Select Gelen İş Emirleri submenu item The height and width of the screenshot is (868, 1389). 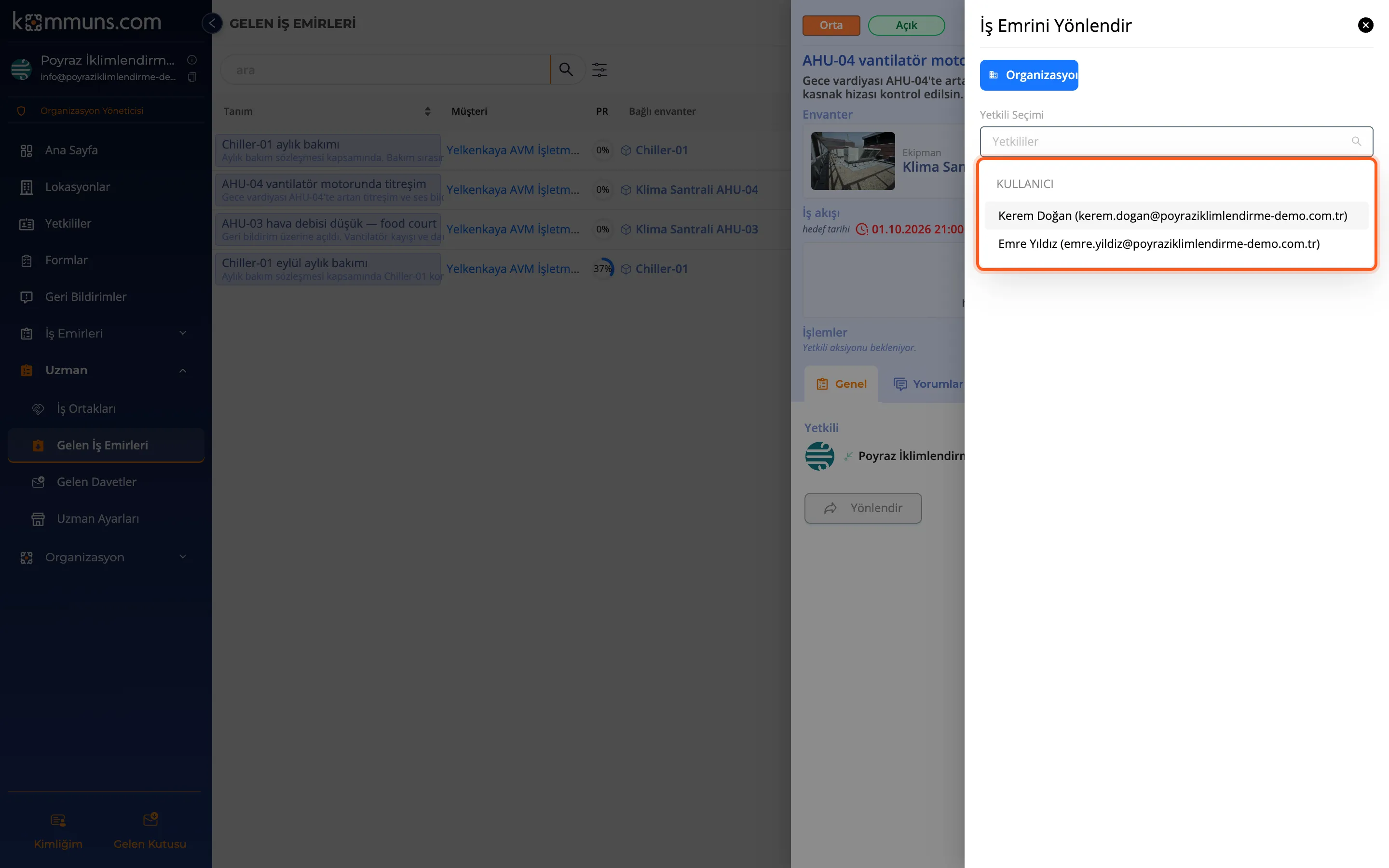coord(106,446)
